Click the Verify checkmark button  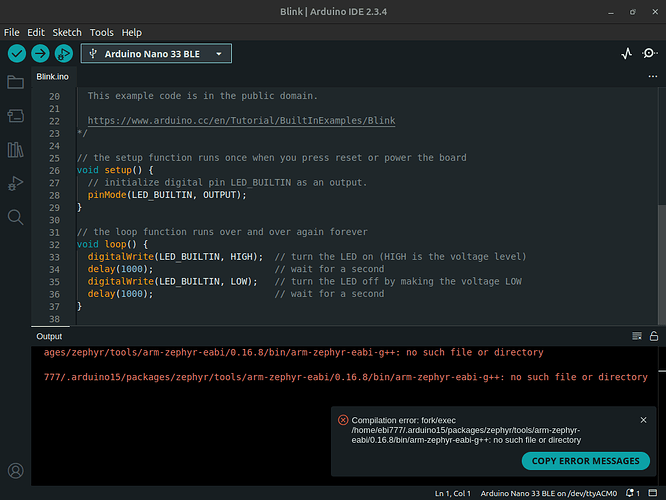click(x=17, y=54)
